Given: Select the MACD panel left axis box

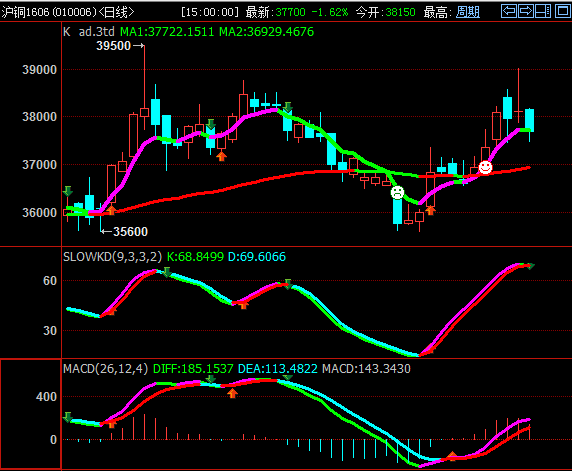Looking at the screenshot, I should [31, 414].
